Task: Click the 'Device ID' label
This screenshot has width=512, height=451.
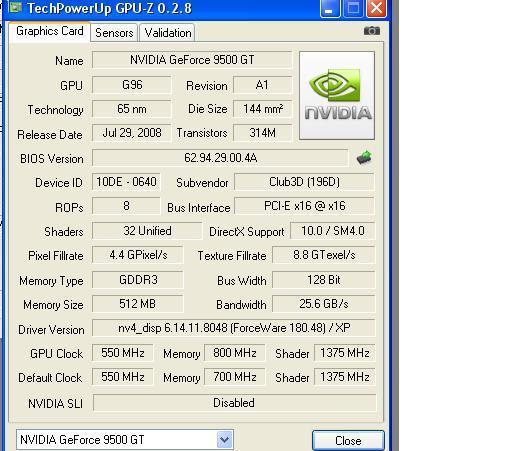Action: [59, 183]
